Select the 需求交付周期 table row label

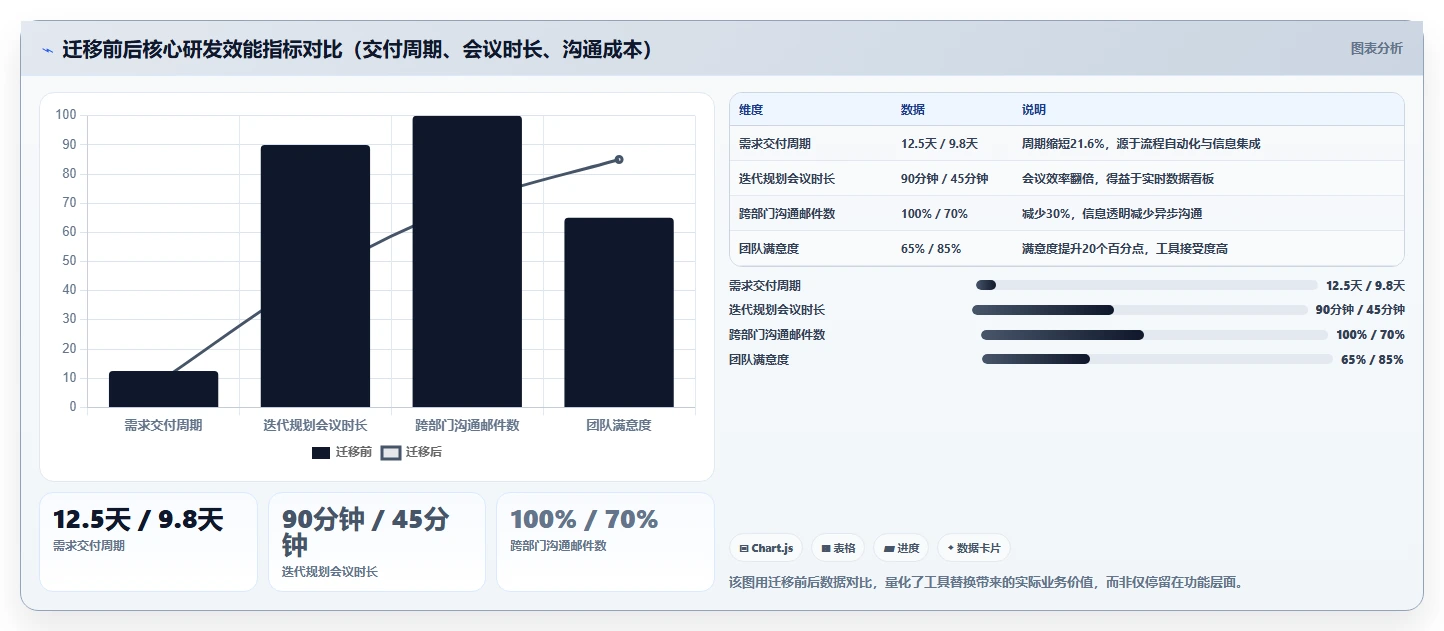[775, 144]
